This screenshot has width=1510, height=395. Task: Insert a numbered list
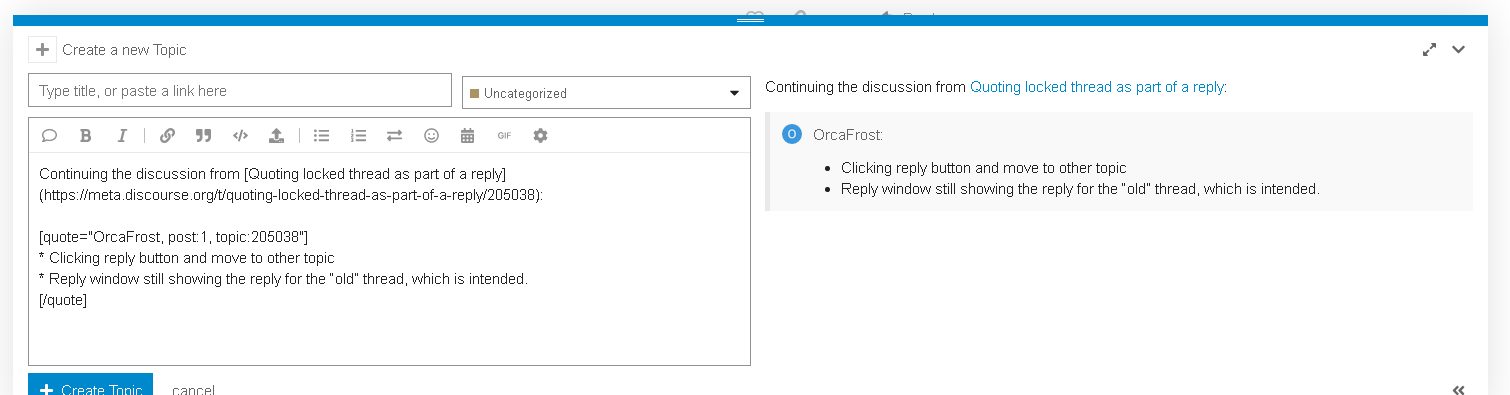[x=358, y=135]
